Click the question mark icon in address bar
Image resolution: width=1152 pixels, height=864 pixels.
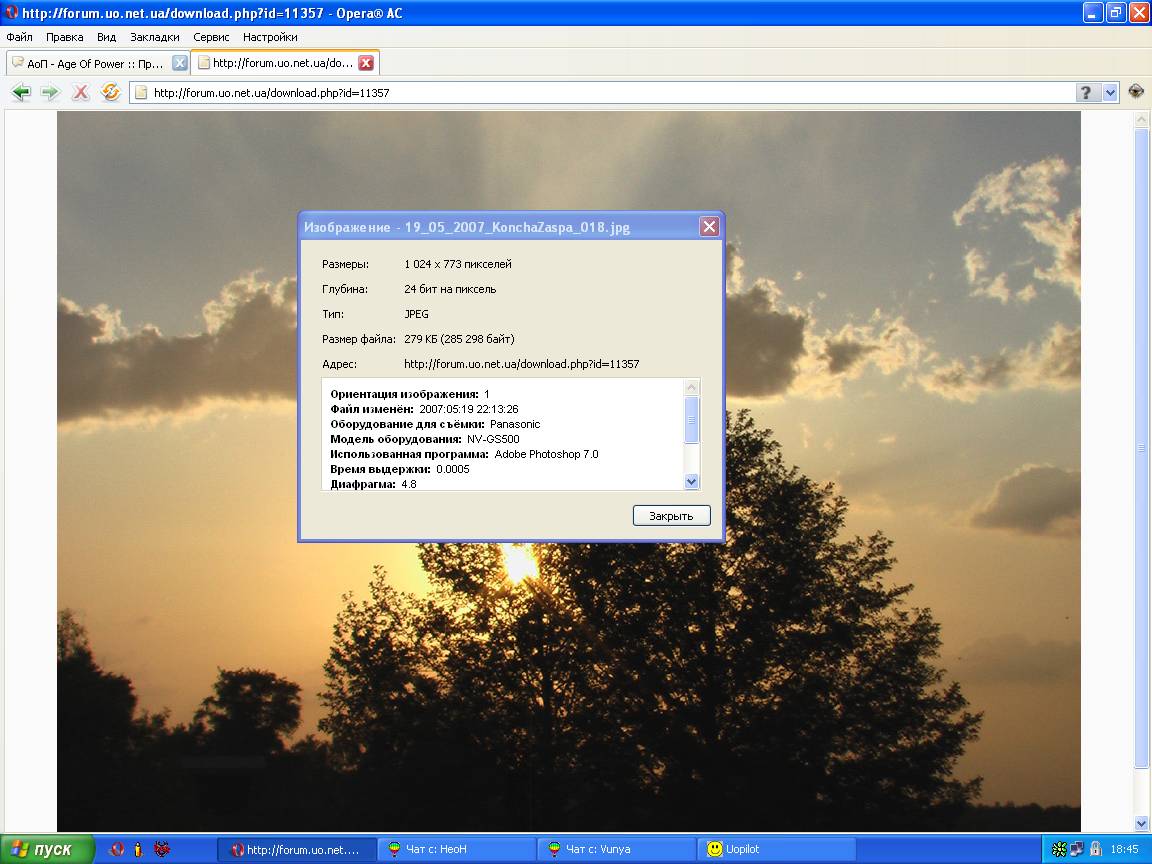(1087, 92)
